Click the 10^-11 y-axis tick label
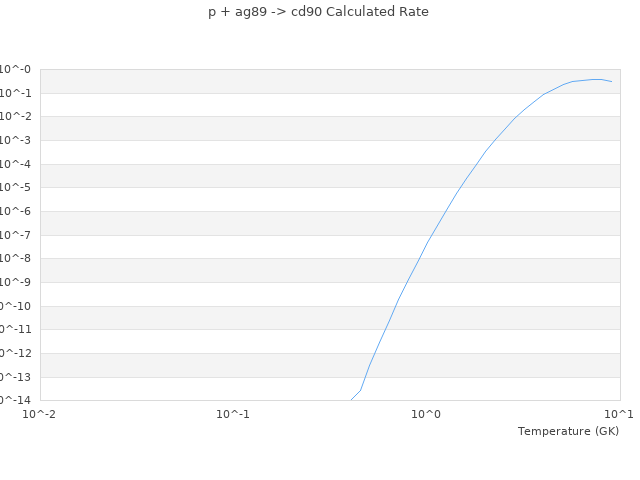Screen dimensions: 640x480 coord(17,330)
